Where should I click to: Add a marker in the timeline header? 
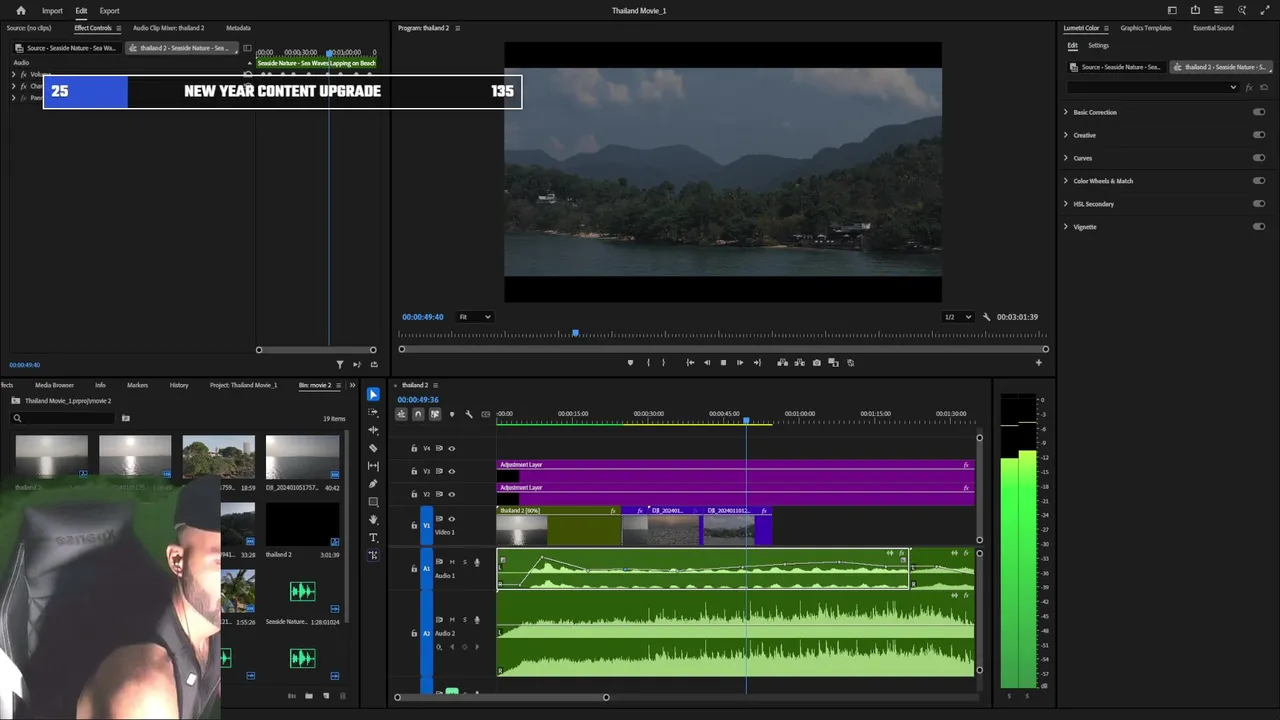[452, 414]
